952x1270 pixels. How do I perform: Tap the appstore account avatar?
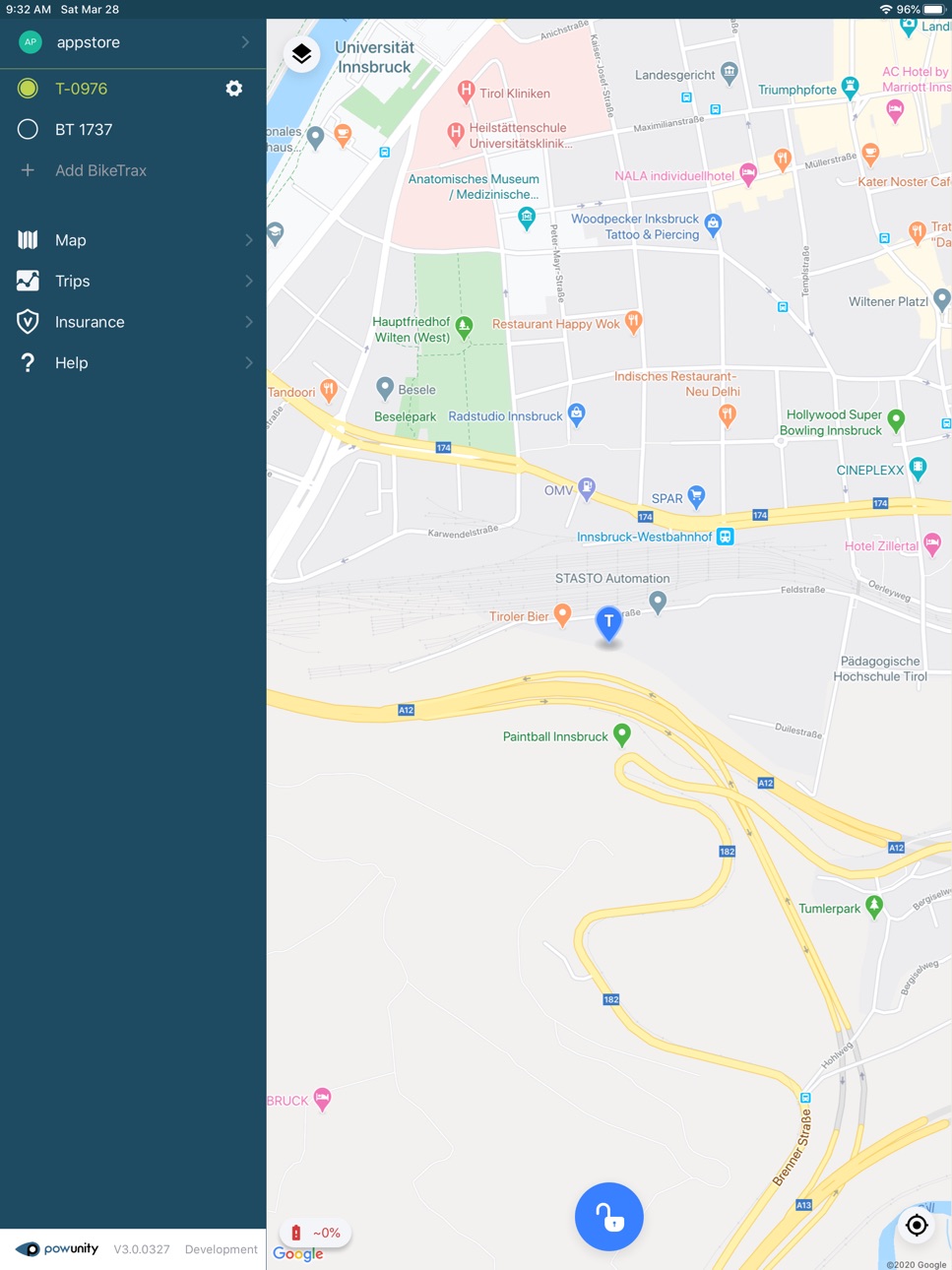click(x=31, y=42)
